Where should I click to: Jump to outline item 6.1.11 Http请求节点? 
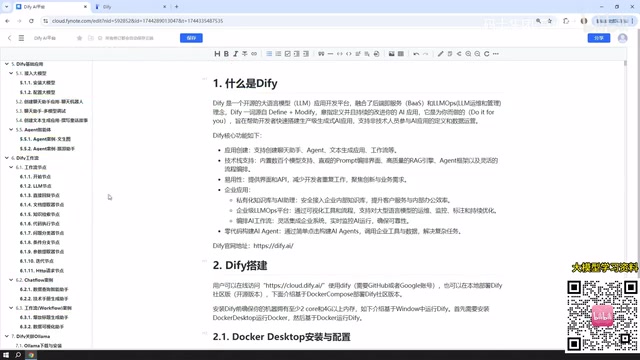pos(42,271)
